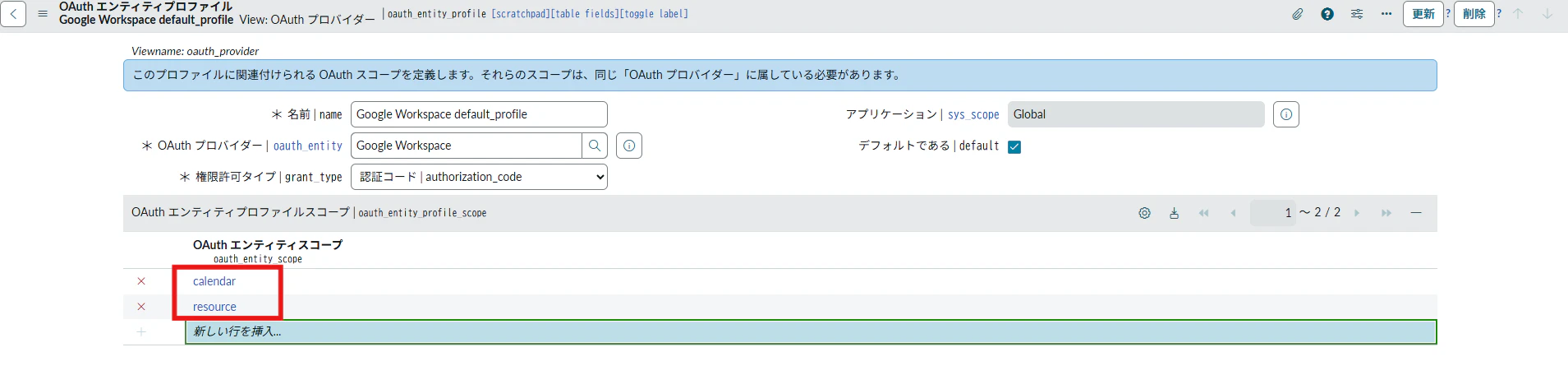Show info for the Global application field

coord(1286,114)
